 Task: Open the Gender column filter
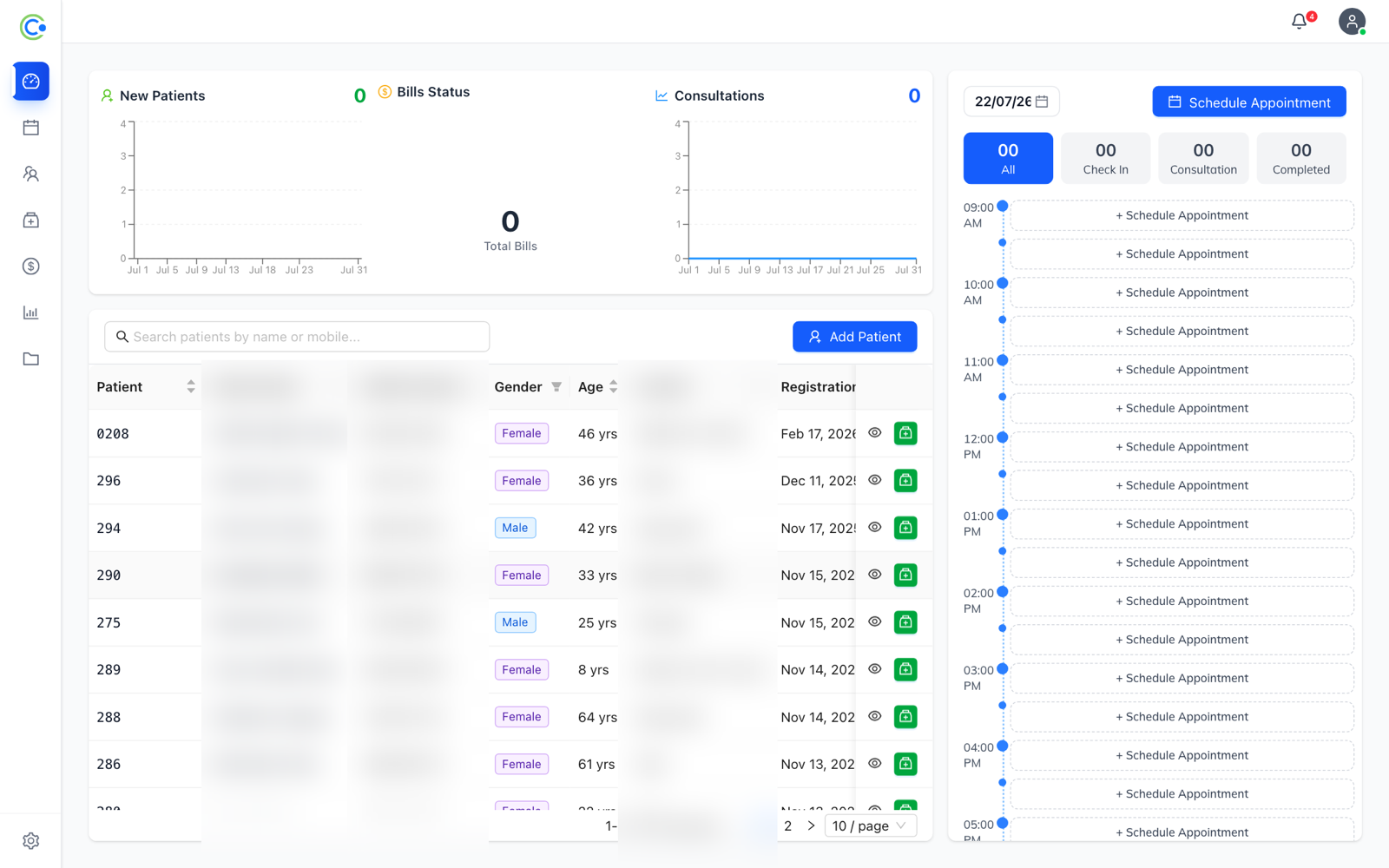tap(556, 387)
